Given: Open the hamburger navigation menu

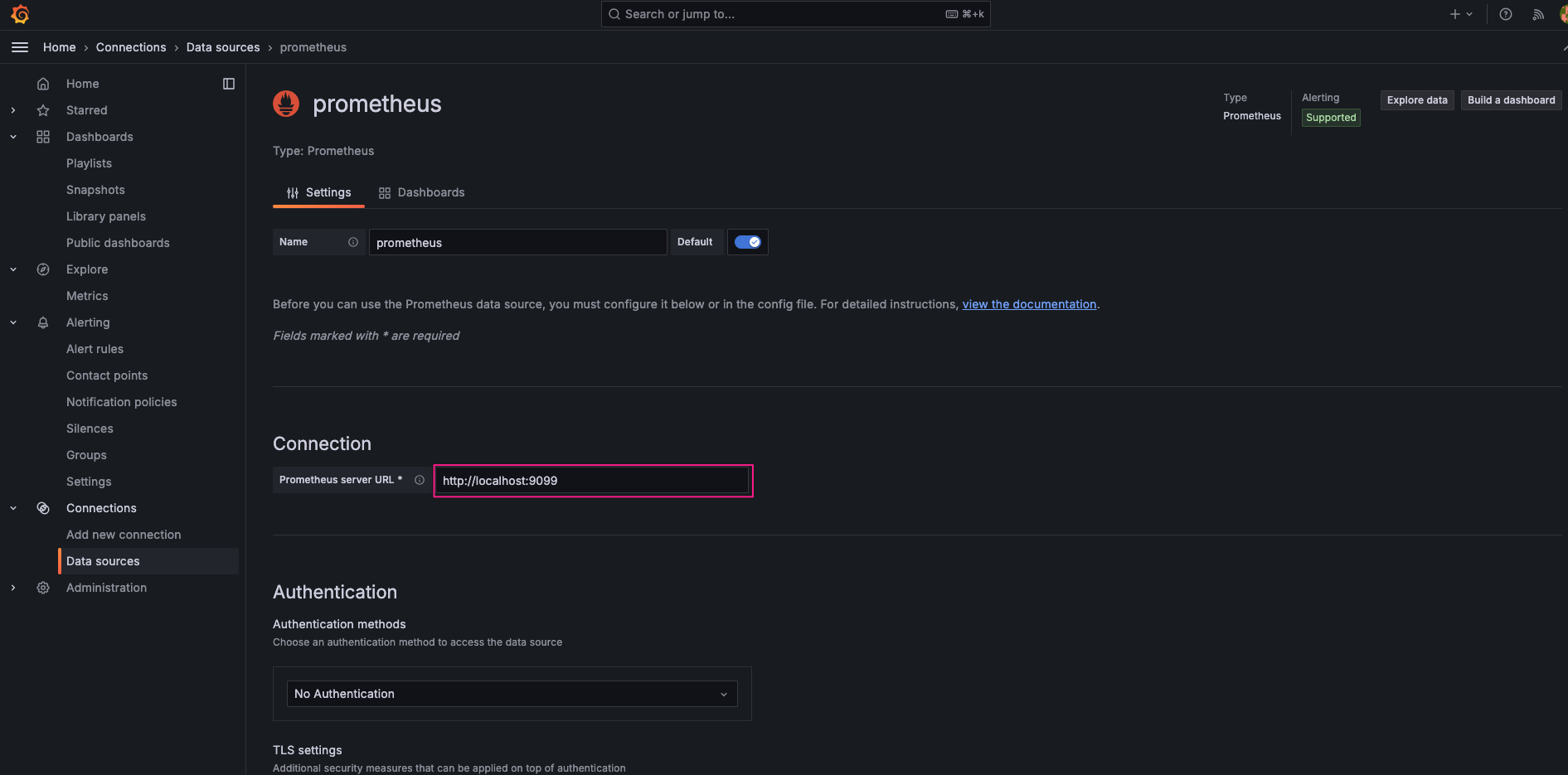Looking at the screenshot, I should (20, 47).
